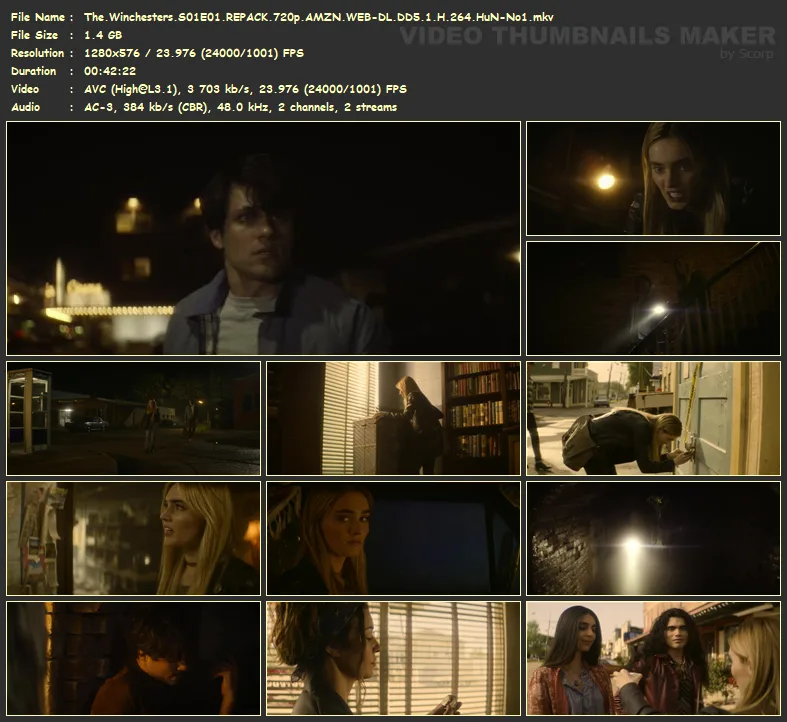Click the Resolution label
The image size is (787, 722).
tap(38, 53)
